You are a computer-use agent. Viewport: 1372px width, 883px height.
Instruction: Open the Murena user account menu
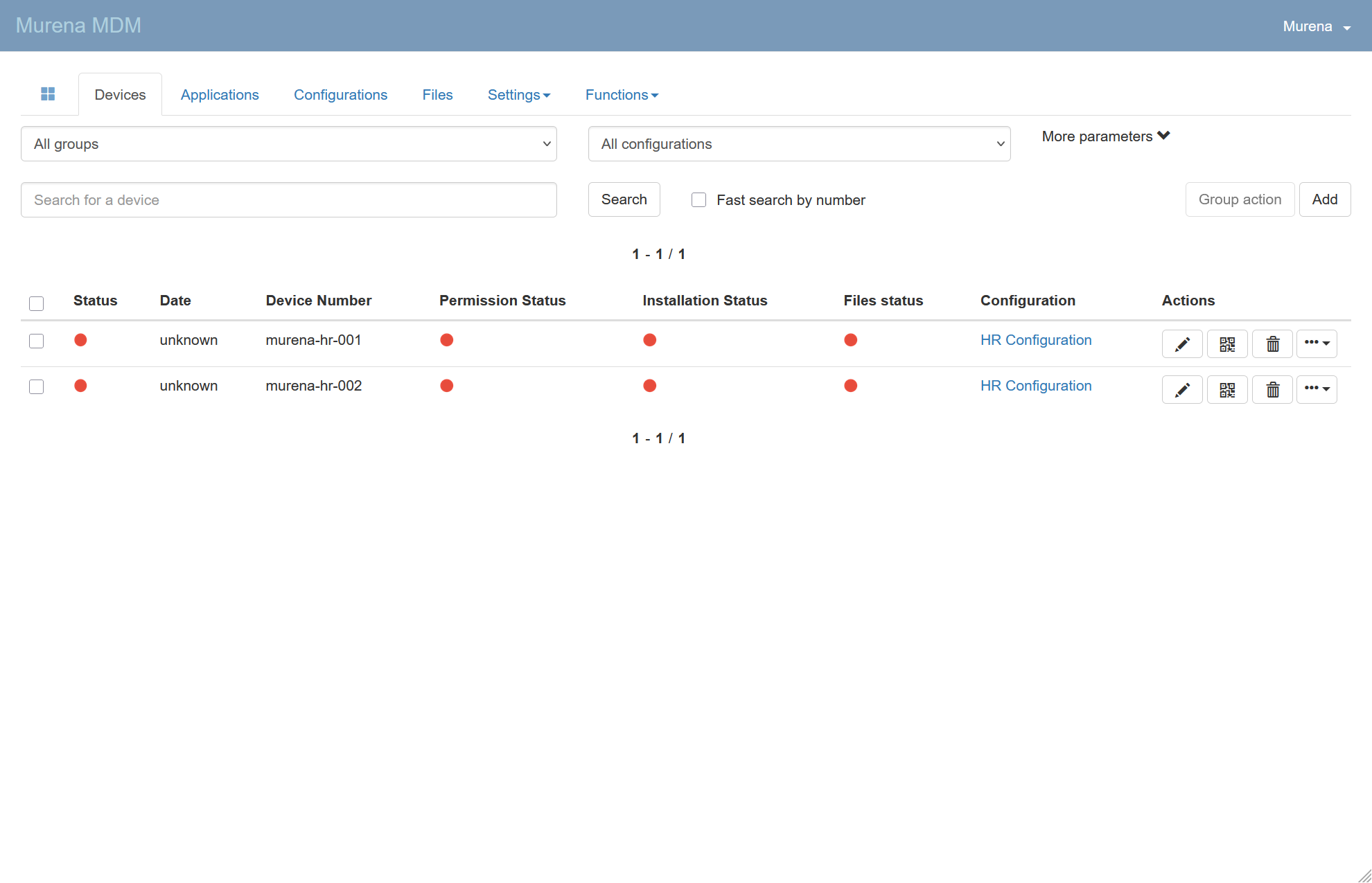pos(1316,26)
